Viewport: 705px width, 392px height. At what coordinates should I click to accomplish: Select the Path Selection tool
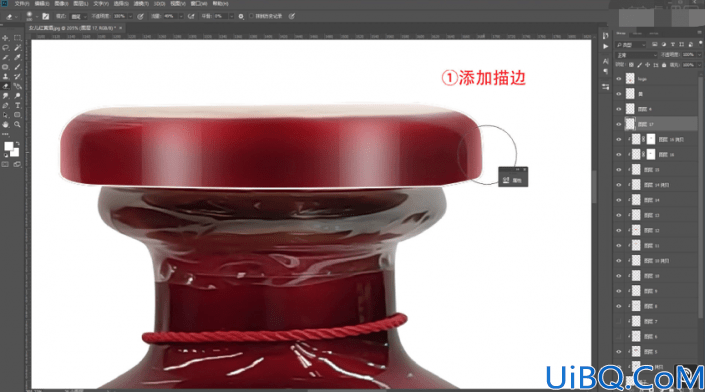[5, 115]
